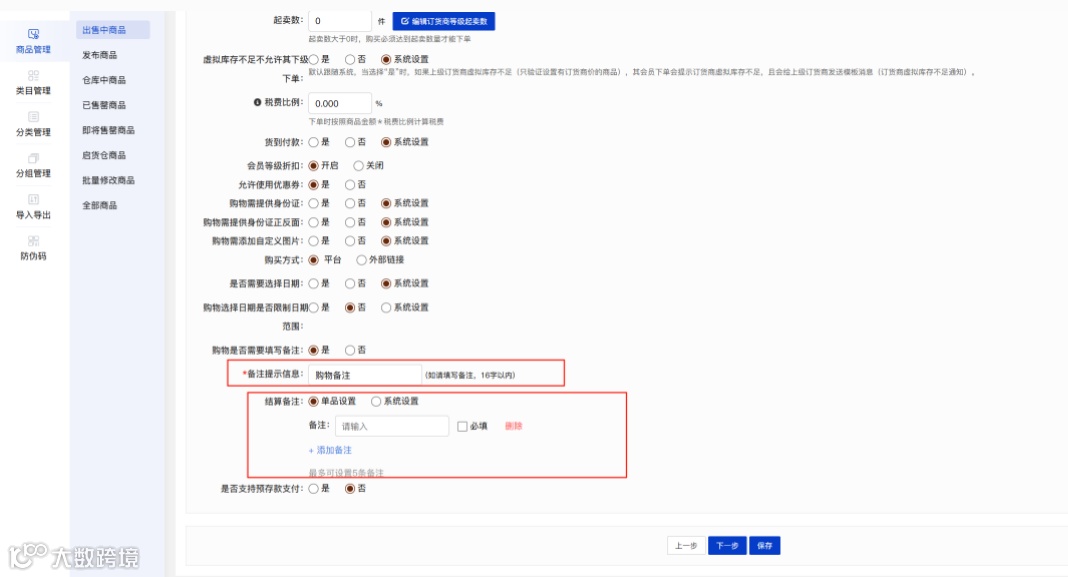
Task: Focus the 税费比例 input field
Action: tap(340, 104)
